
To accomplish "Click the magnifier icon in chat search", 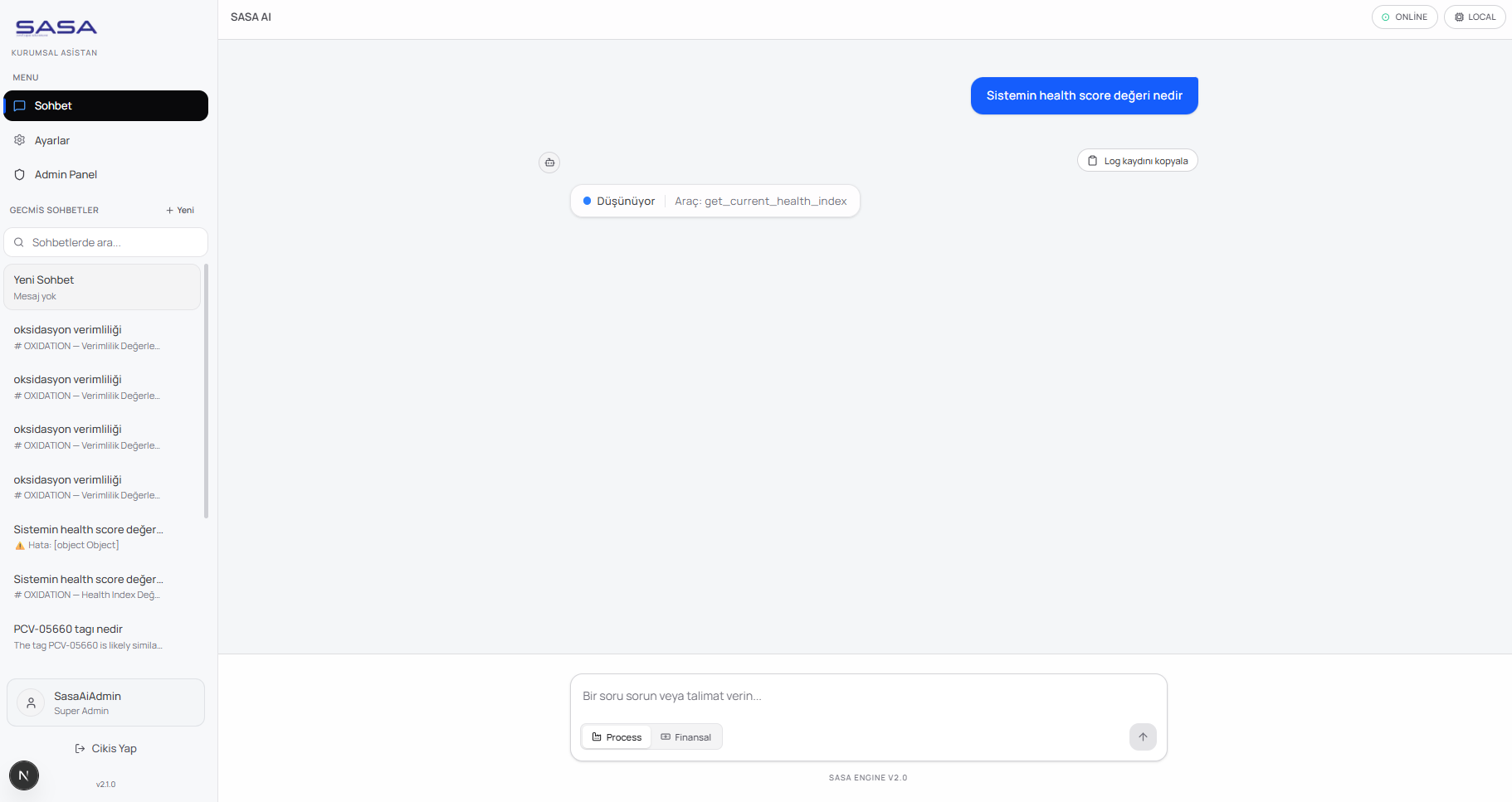I will (18, 242).
